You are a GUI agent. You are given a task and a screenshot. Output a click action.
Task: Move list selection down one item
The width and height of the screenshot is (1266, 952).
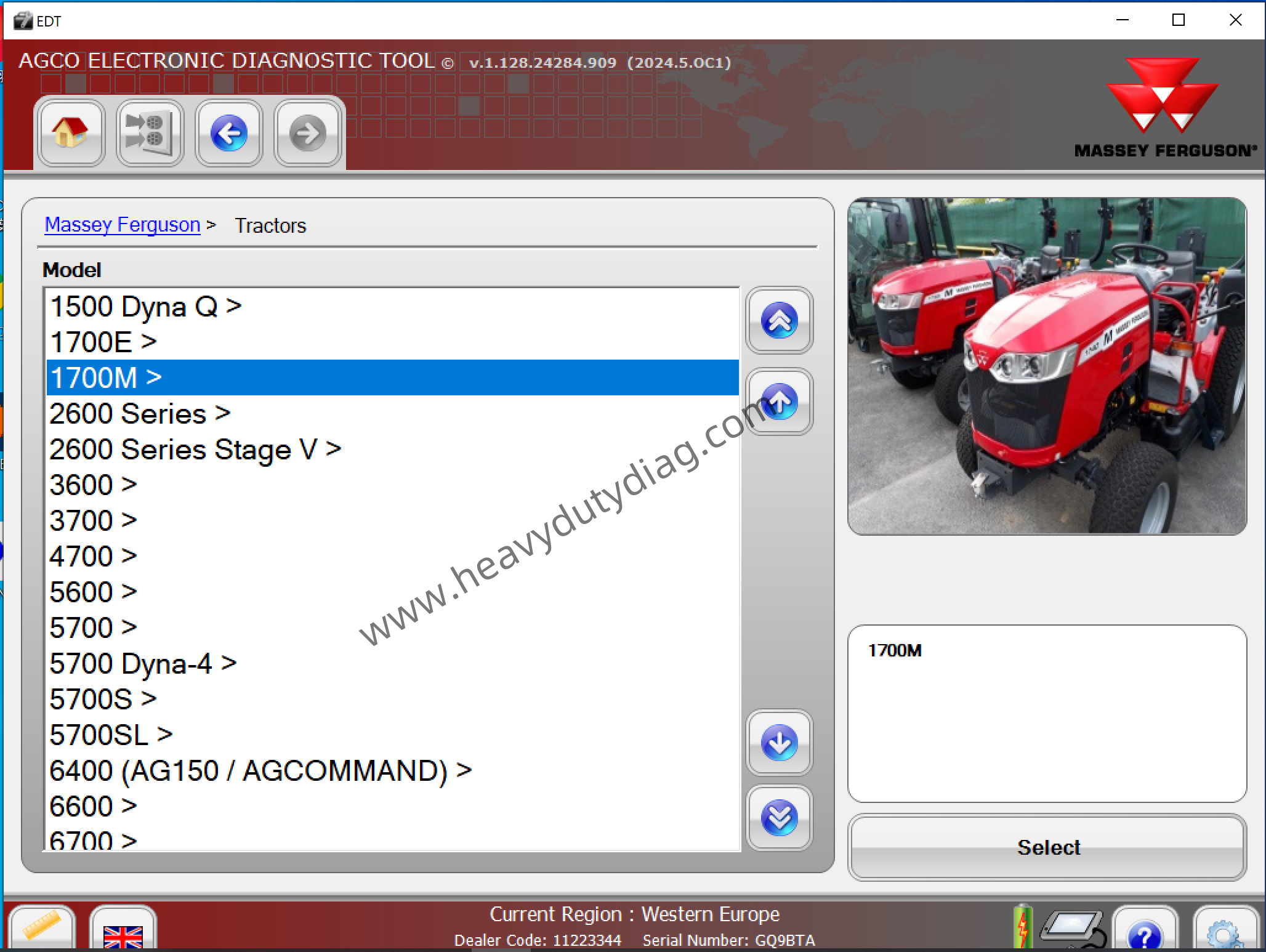780,743
